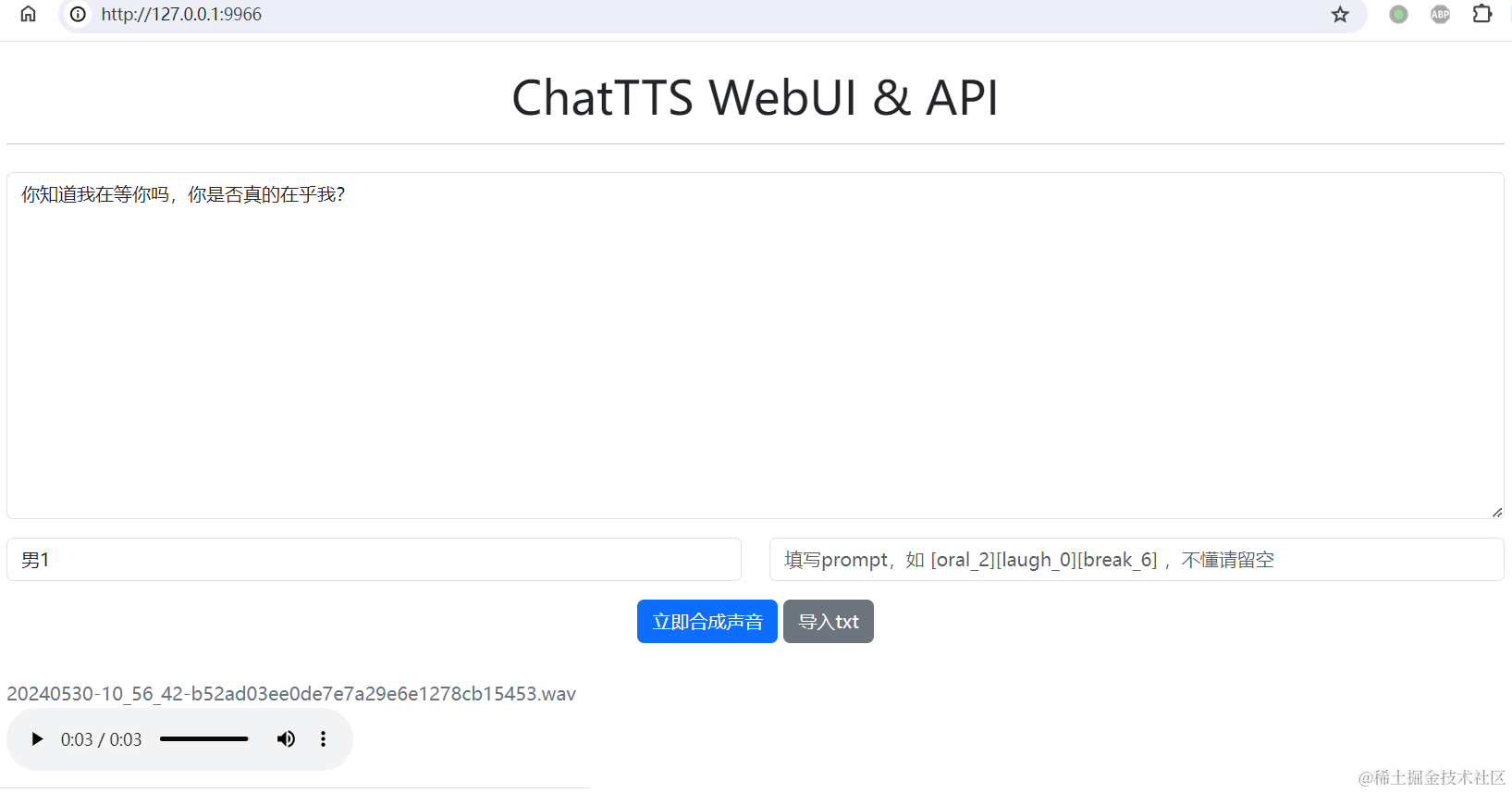The image size is (1512, 793).
Task: Bookmark this page with the star icon
Action: pos(1340,14)
